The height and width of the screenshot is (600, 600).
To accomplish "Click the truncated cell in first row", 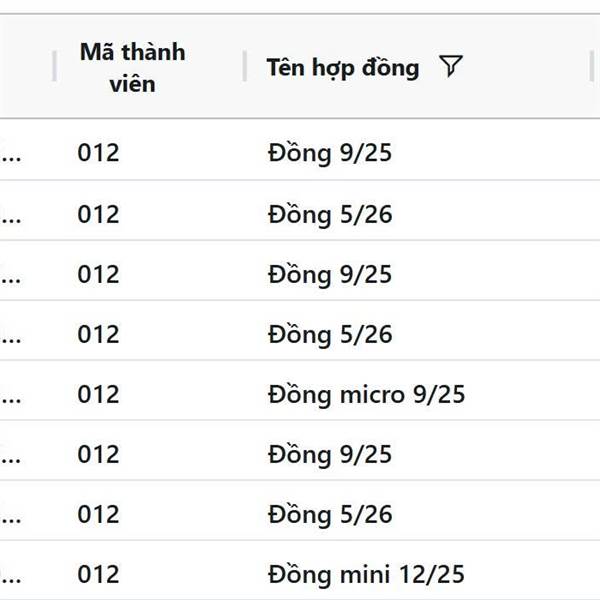I will click(x=11, y=157).
